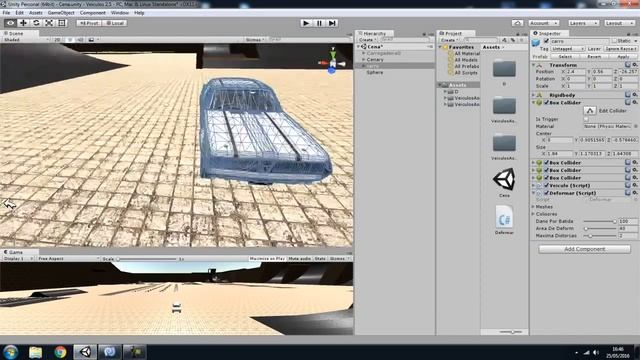Click Mute audio button in Game view
This screenshot has width=640, height=360.
tap(300, 259)
